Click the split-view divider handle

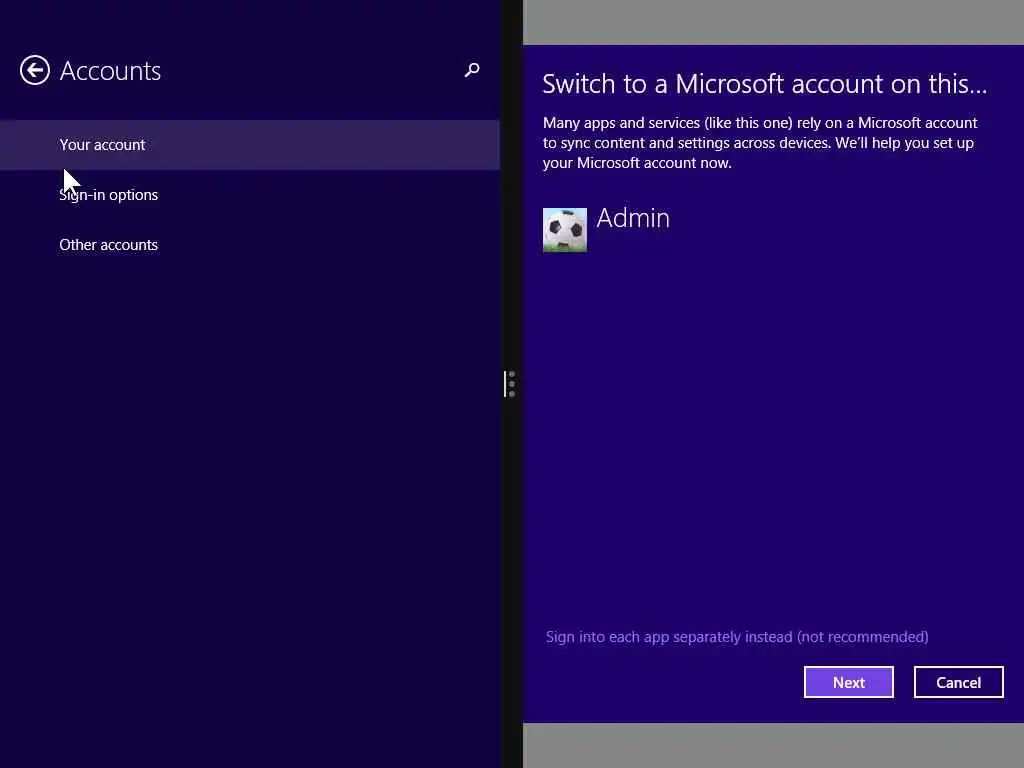pyautogui.click(x=509, y=384)
